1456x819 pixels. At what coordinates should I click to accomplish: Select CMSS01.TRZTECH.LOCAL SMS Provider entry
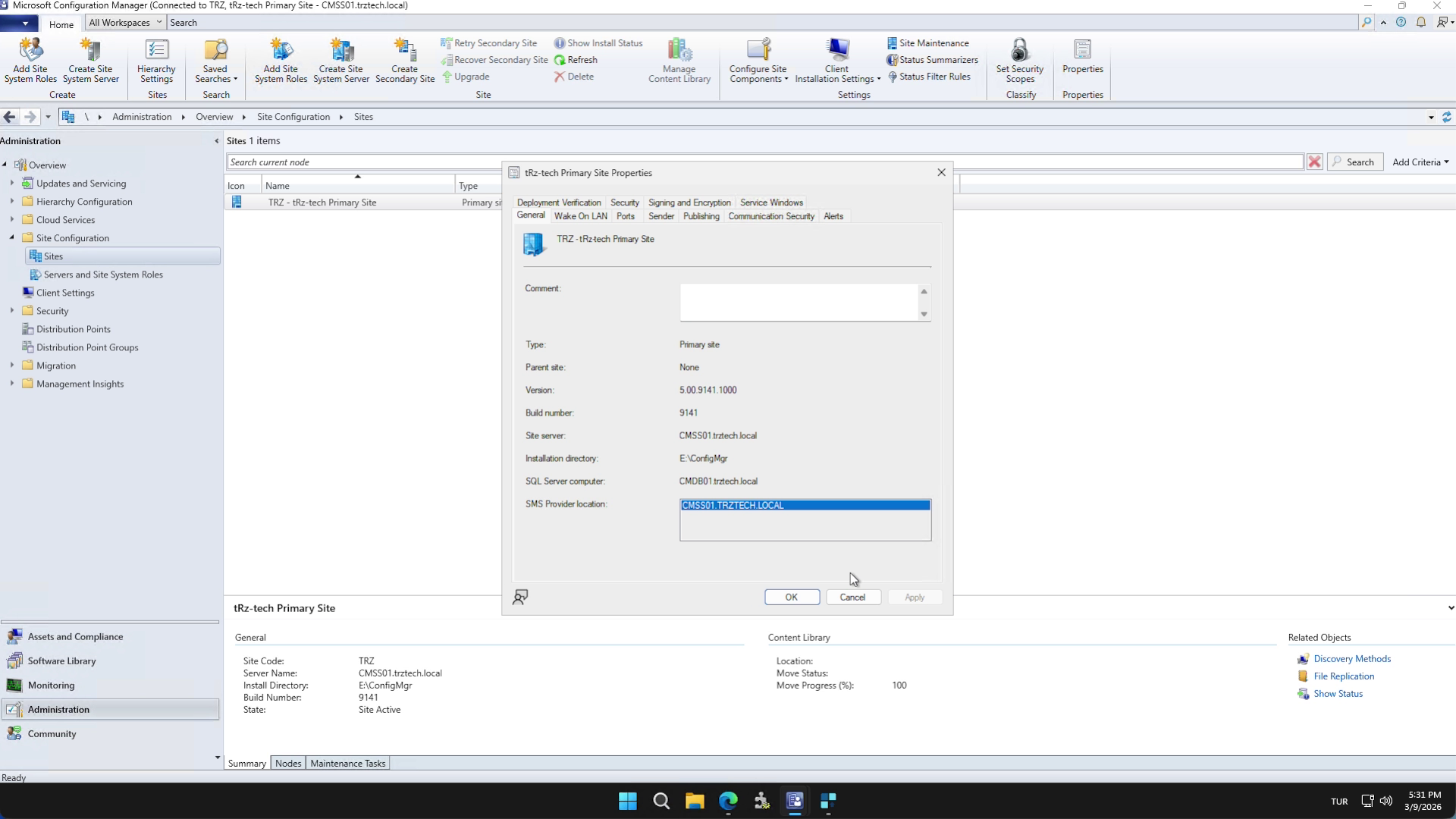point(805,505)
